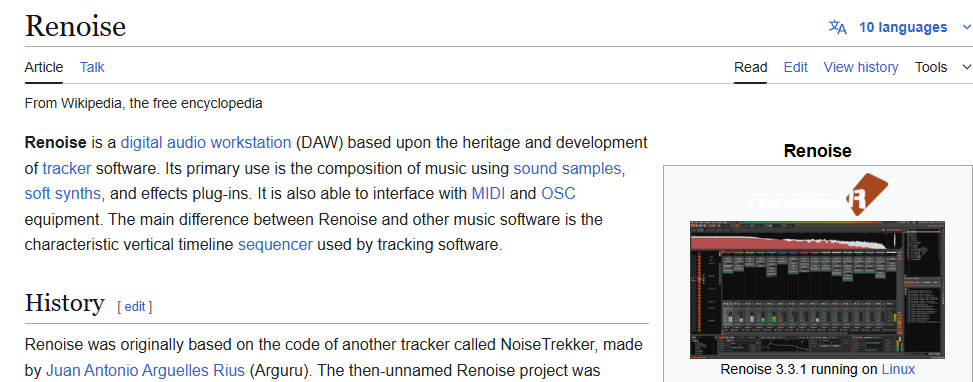This screenshot has width=973, height=382.
Task: Open the Juan Antonio Arguelles Rius link
Action: coord(145,371)
